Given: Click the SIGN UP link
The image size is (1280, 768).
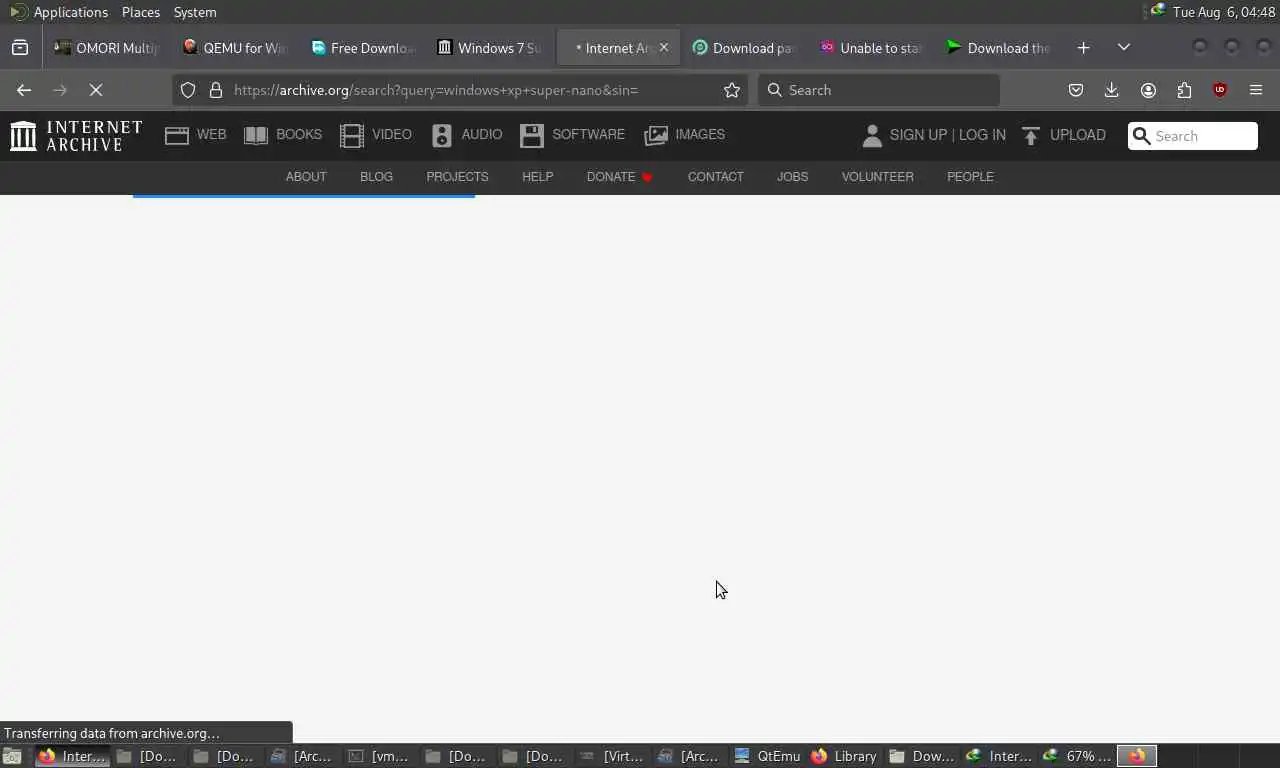Looking at the screenshot, I should [918, 135].
